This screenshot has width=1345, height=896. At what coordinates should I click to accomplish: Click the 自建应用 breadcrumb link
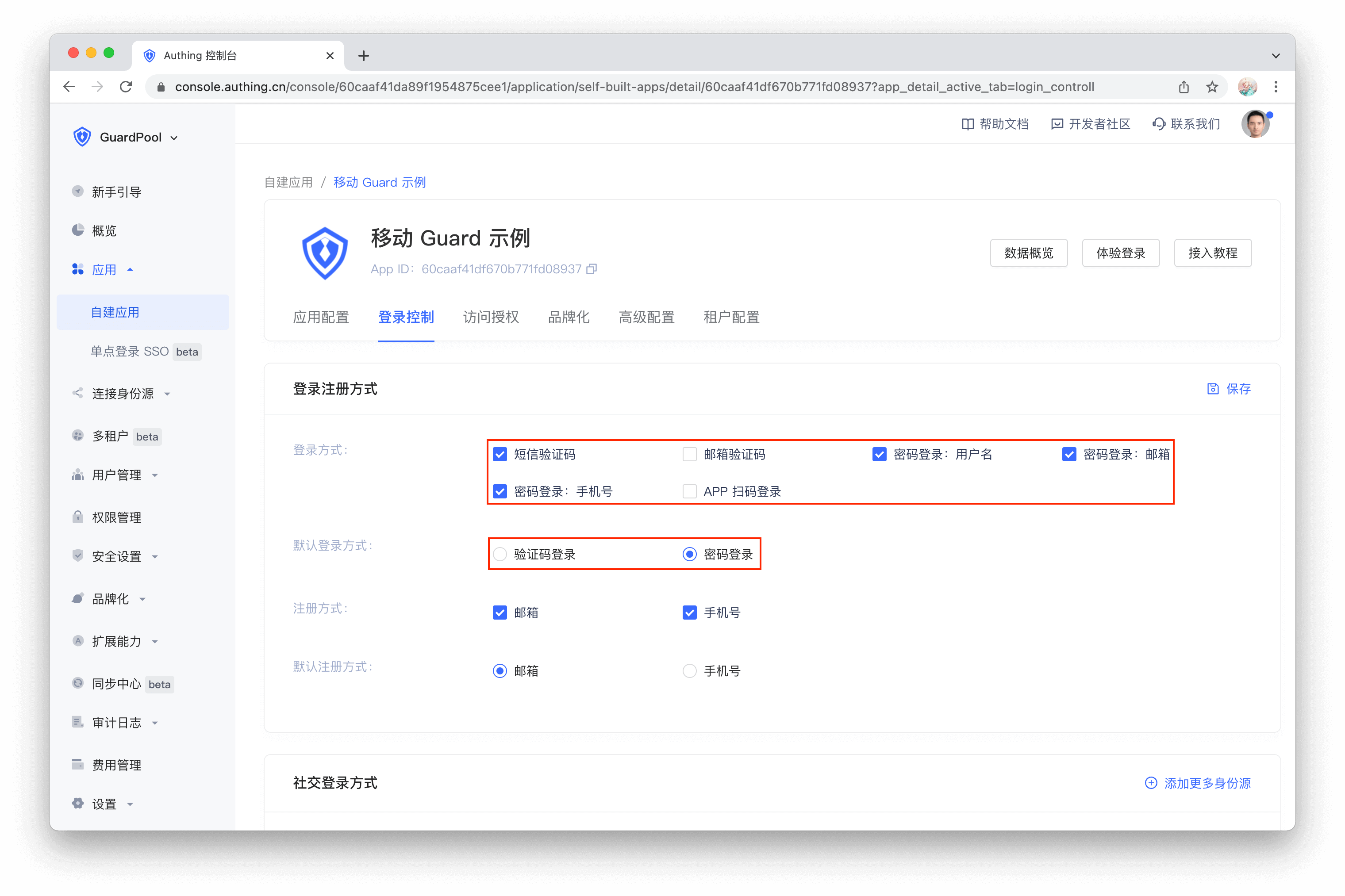[288, 182]
